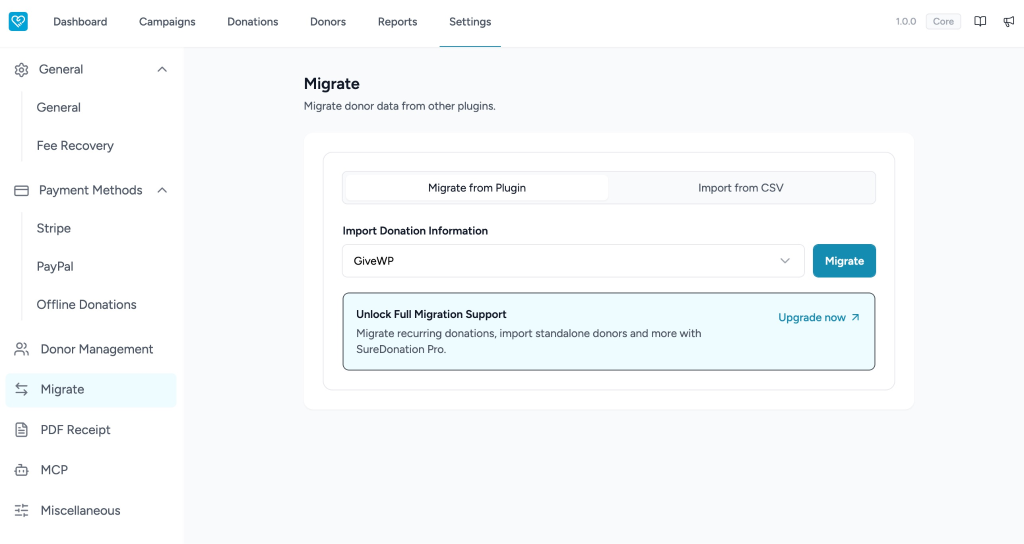The image size is (1024, 544).
Task: Click the Core badge
Action: [x=943, y=22]
